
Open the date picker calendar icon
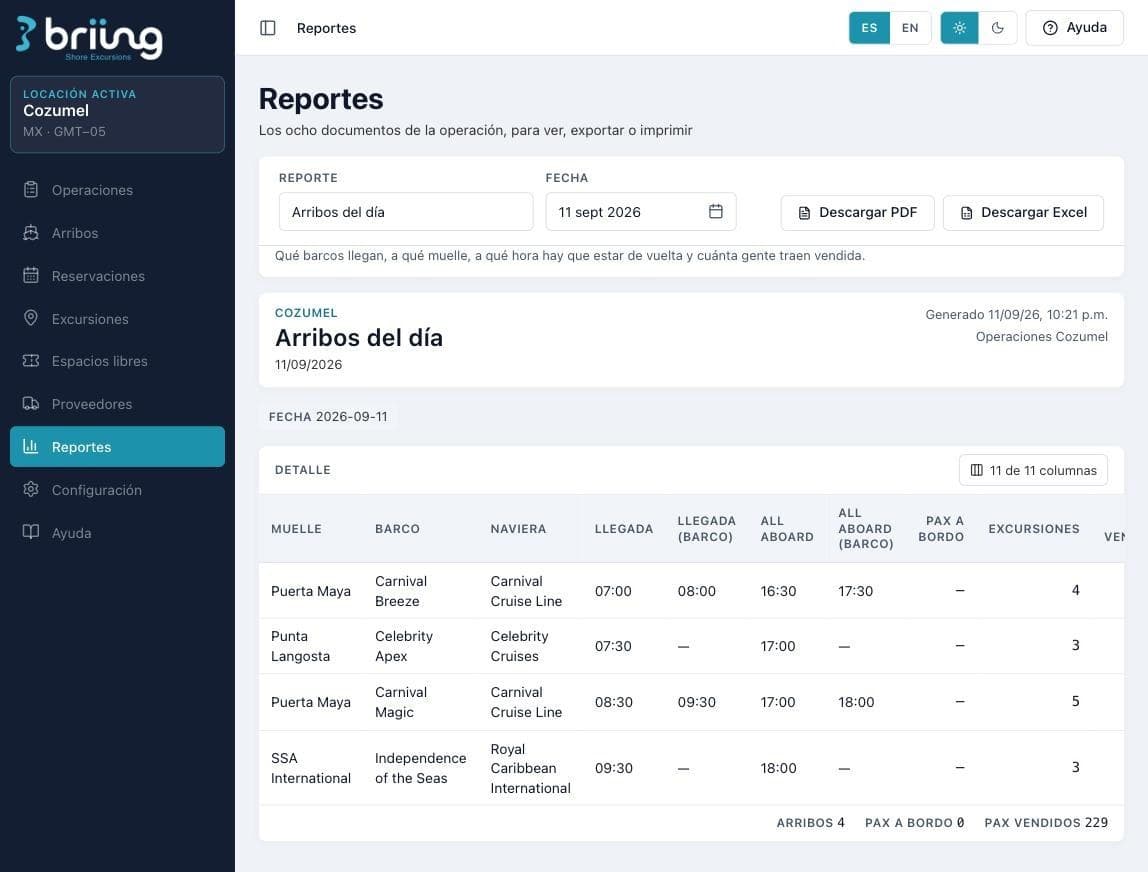(716, 212)
